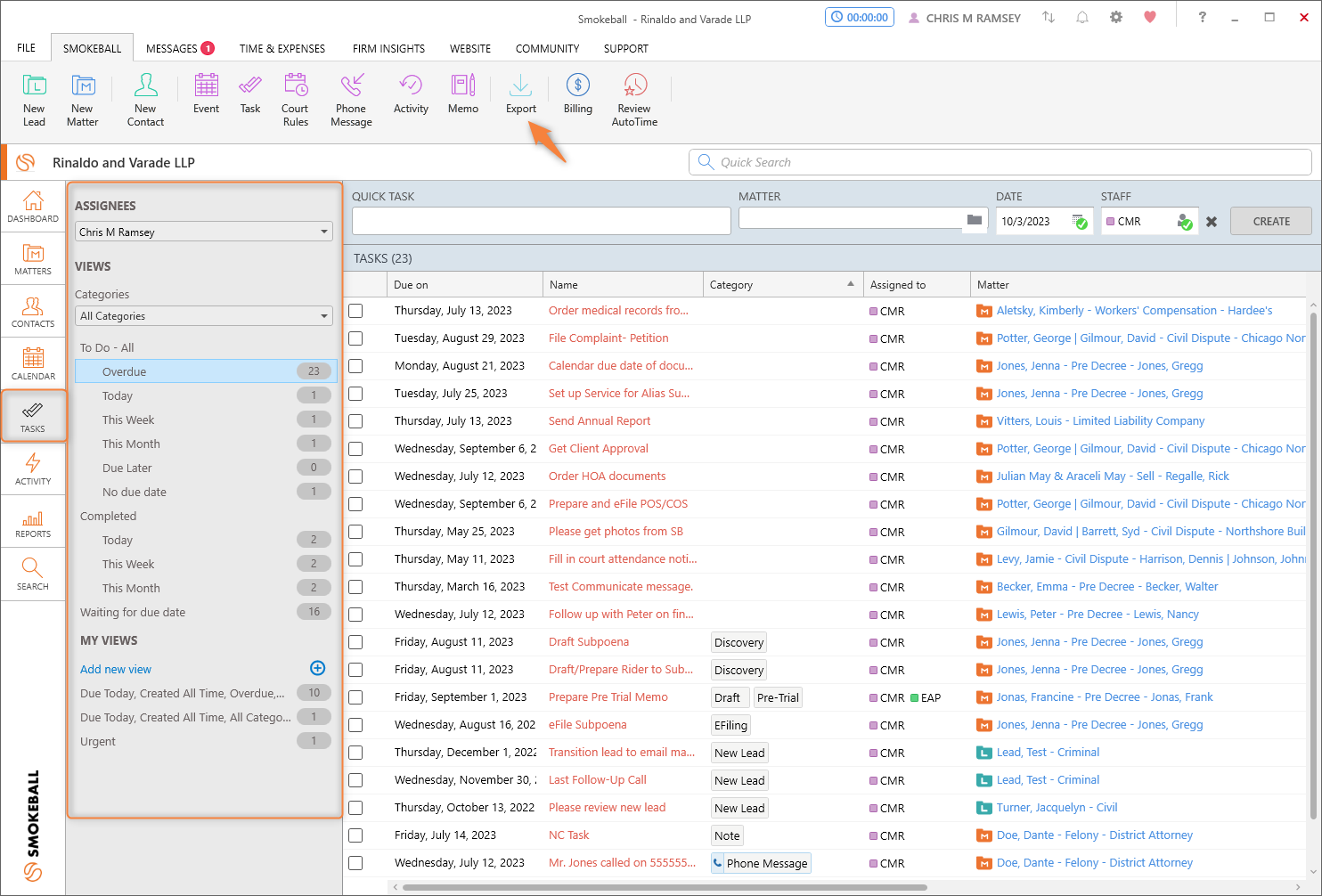
Task: Open the Assignees dropdown Chris M Ramsey
Action: click(x=204, y=232)
